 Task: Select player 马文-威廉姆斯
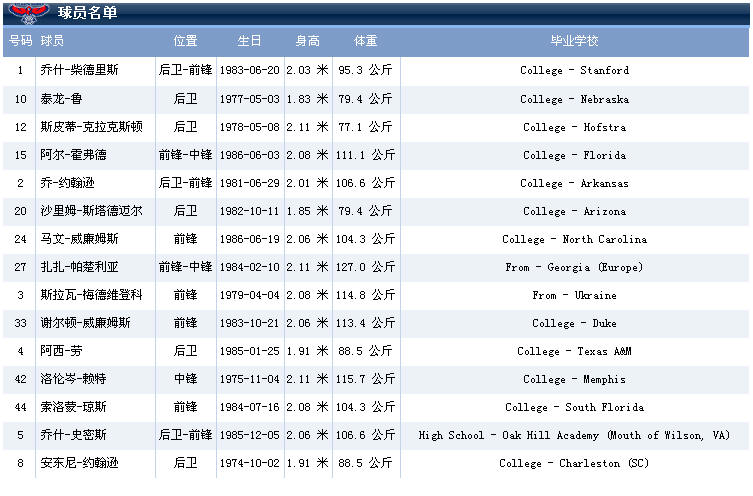click(79, 239)
